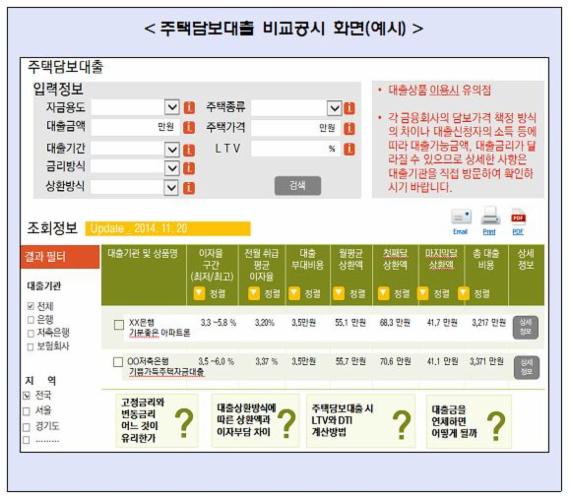Send results via the Email icon
This screenshot has height=498, width=570.
pos(461,221)
